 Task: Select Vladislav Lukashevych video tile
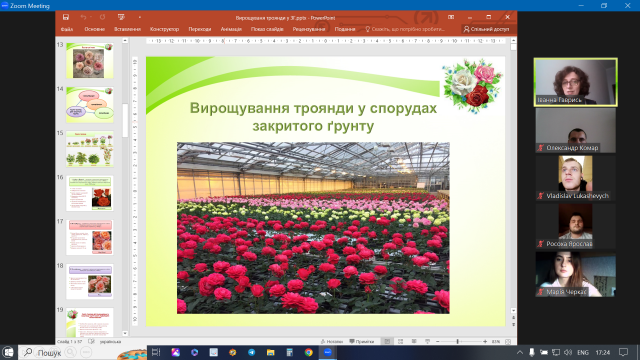pyautogui.click(x=576, y=178)
